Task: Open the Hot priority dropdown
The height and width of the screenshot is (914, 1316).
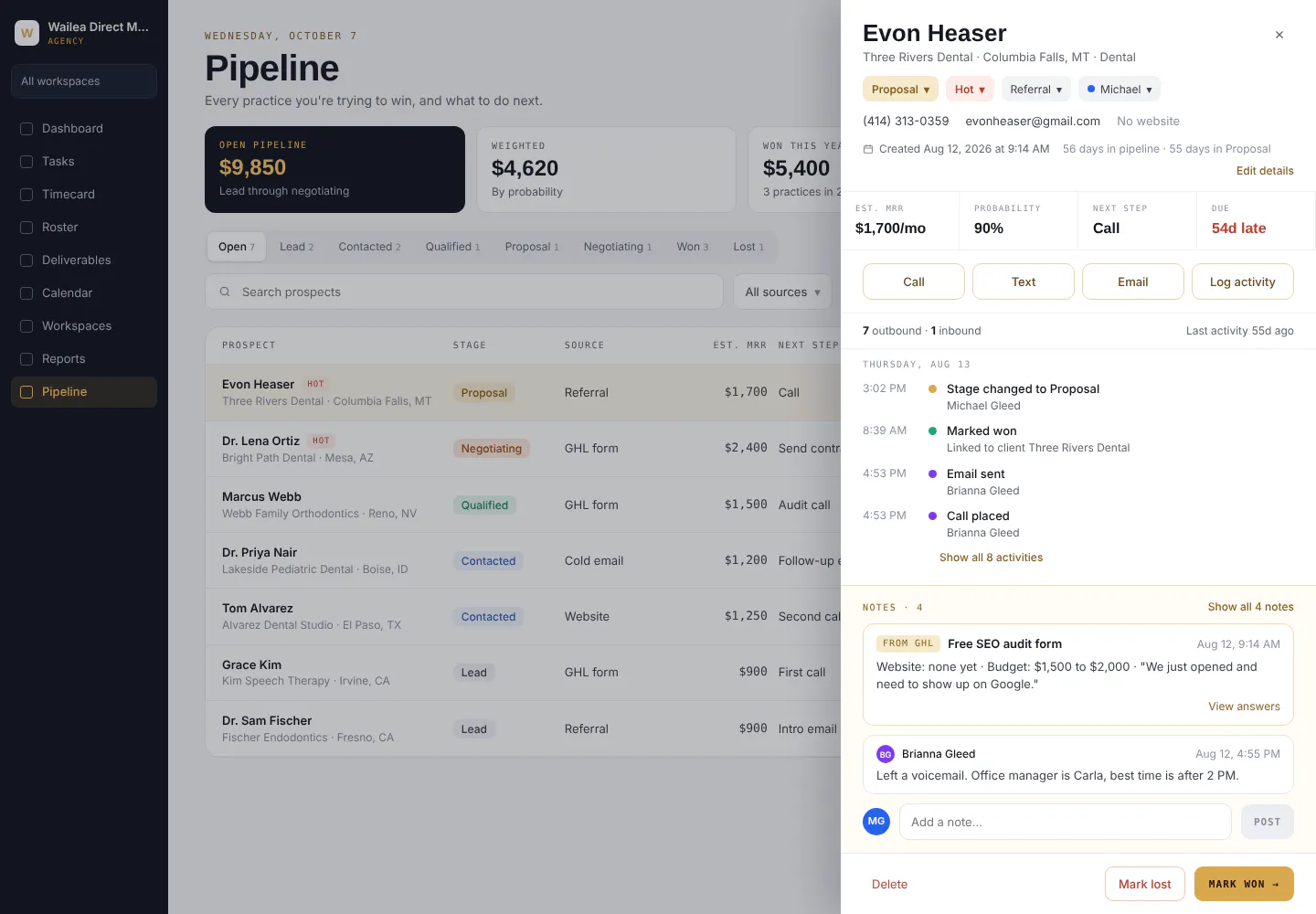Action: [970, 89]
